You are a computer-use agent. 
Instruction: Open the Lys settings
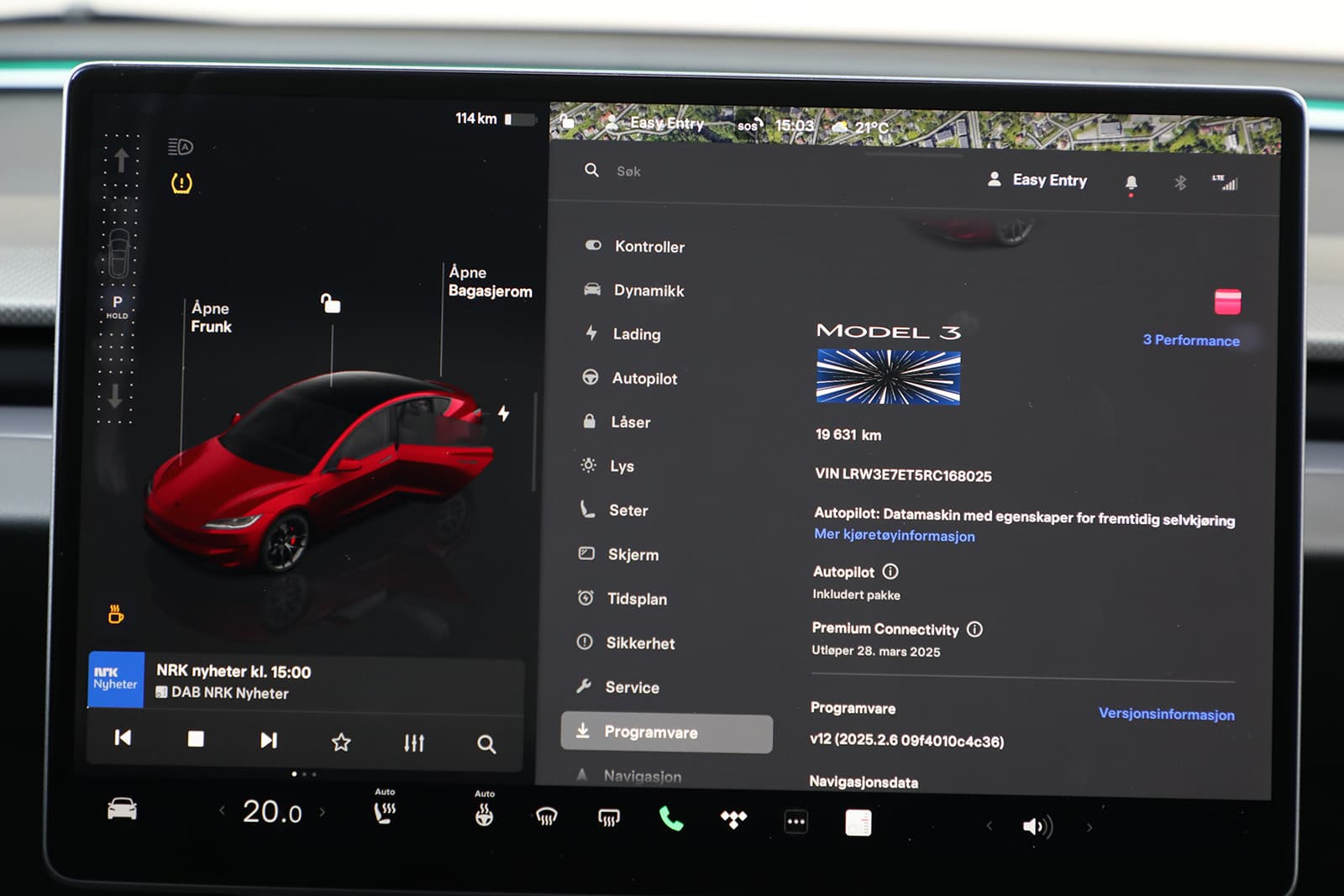pos(607,465)
